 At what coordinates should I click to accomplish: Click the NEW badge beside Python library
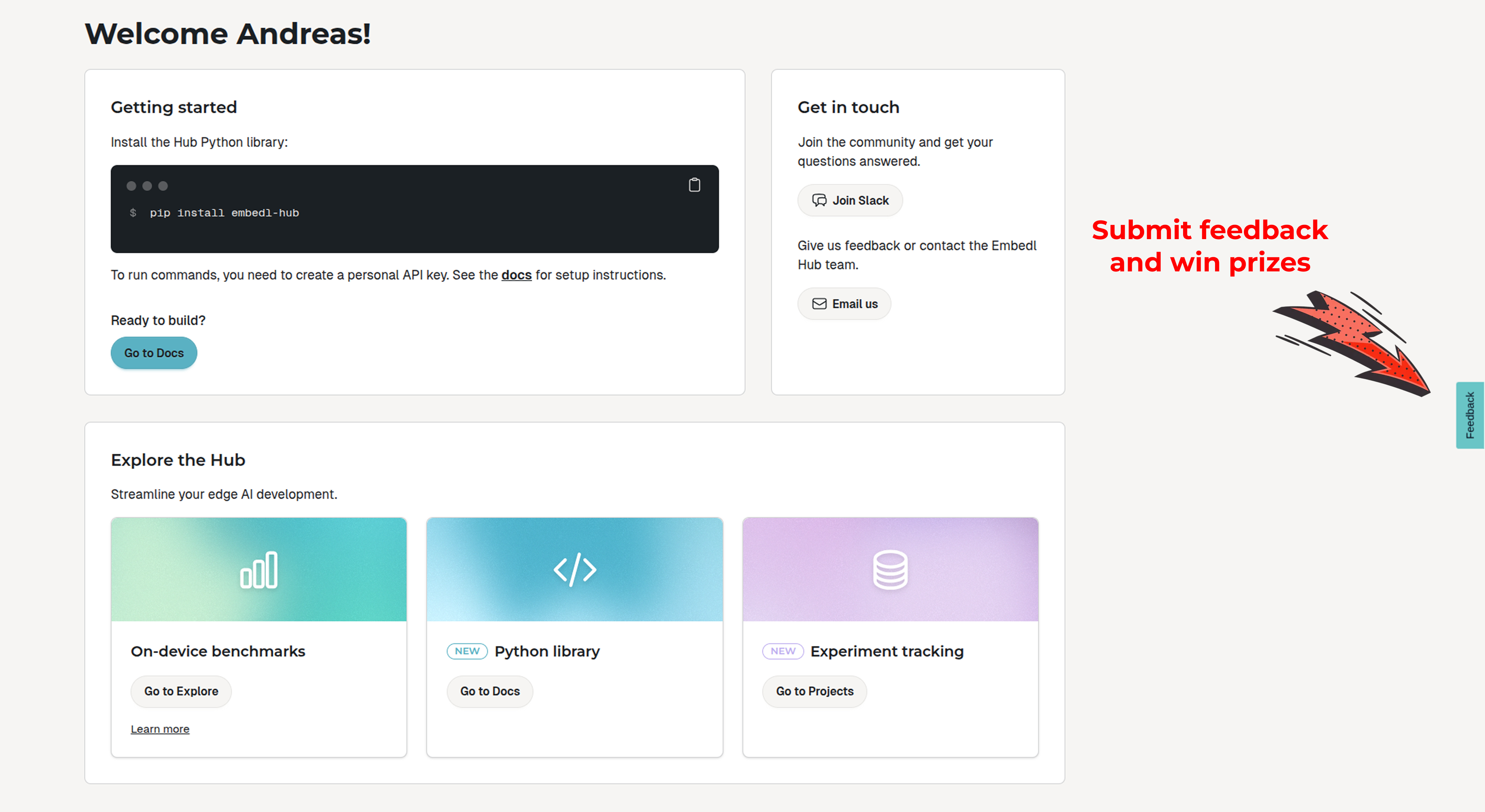coord(467,651)
